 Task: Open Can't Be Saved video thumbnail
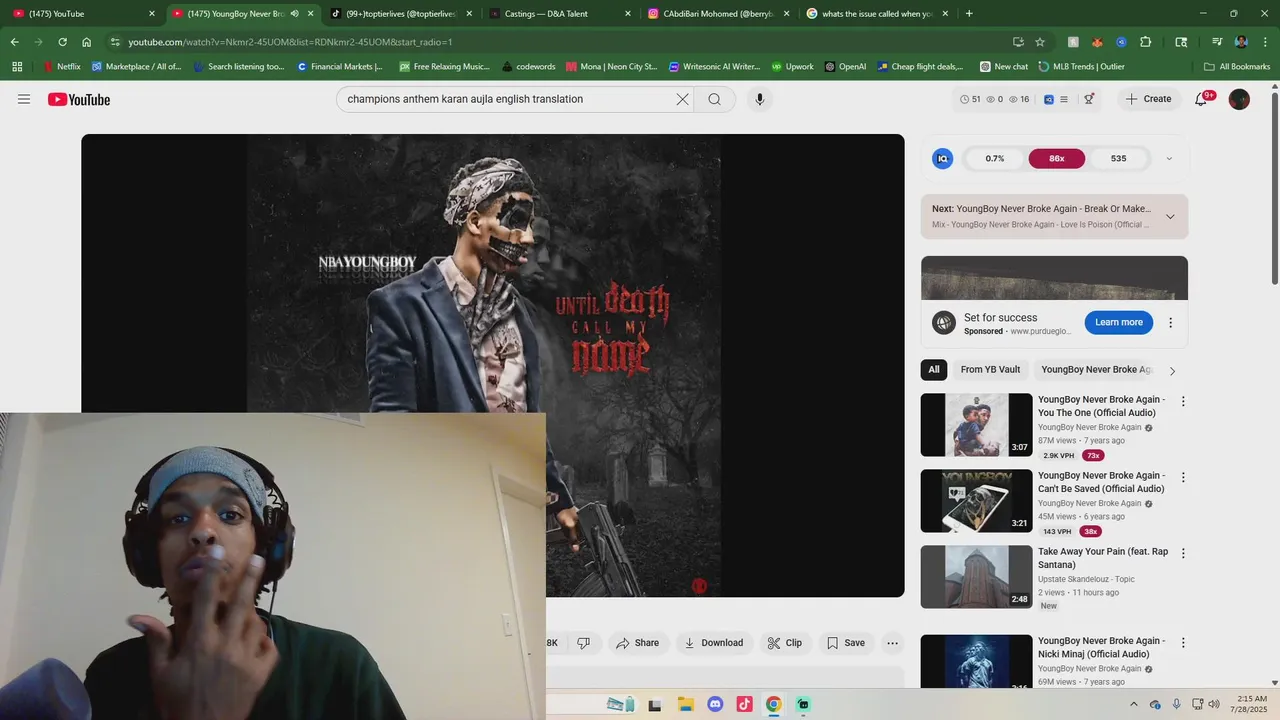pyautogui.click(x=976, y=501)
